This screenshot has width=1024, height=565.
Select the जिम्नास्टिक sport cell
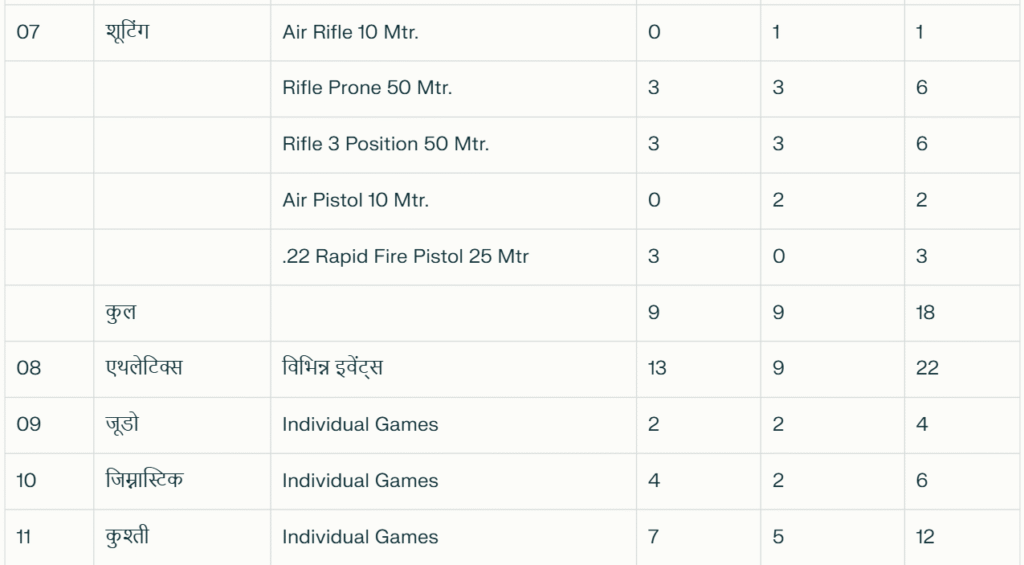(x=144, y=480)
